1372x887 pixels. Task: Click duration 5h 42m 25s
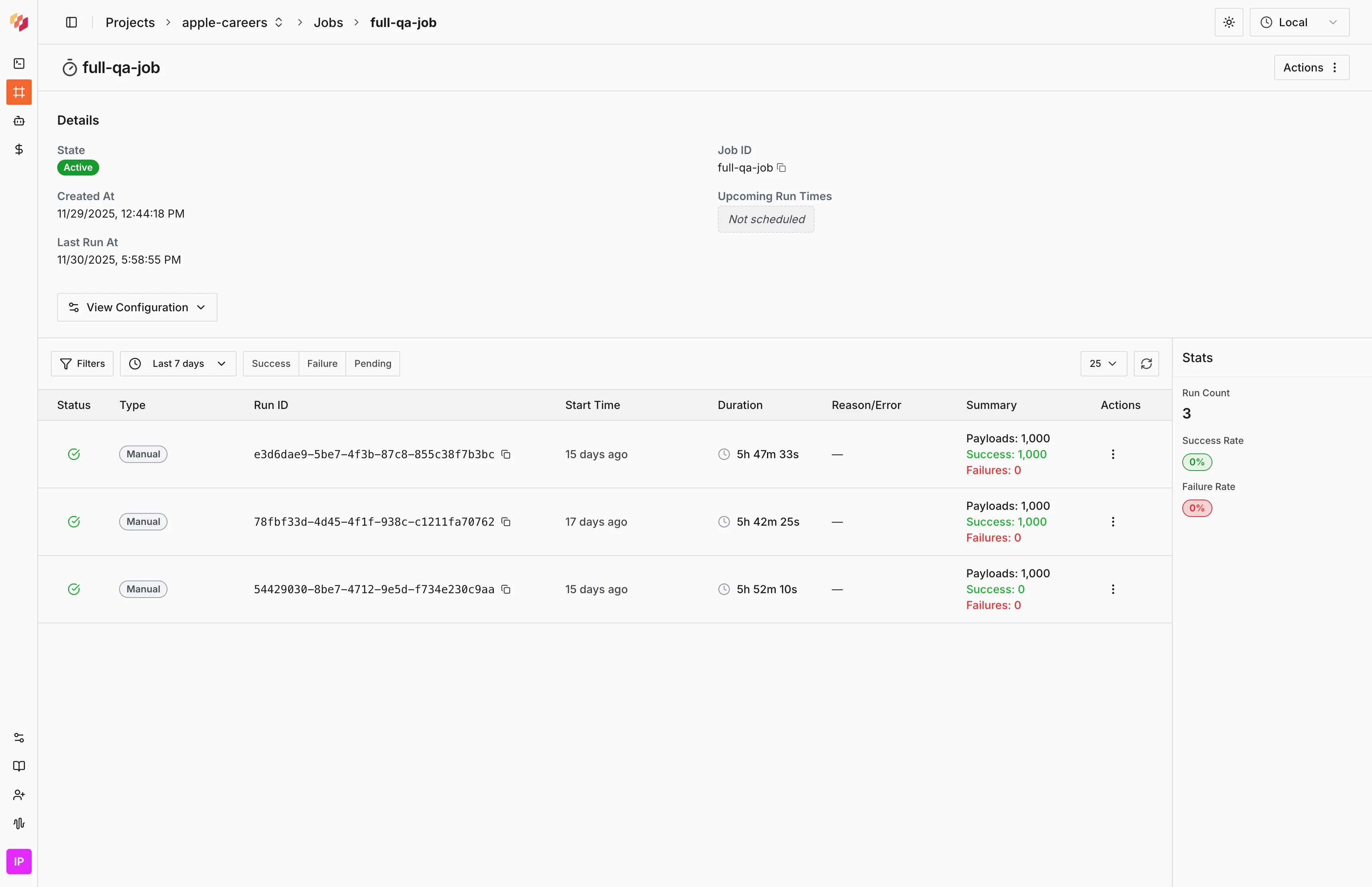point(768,522)
